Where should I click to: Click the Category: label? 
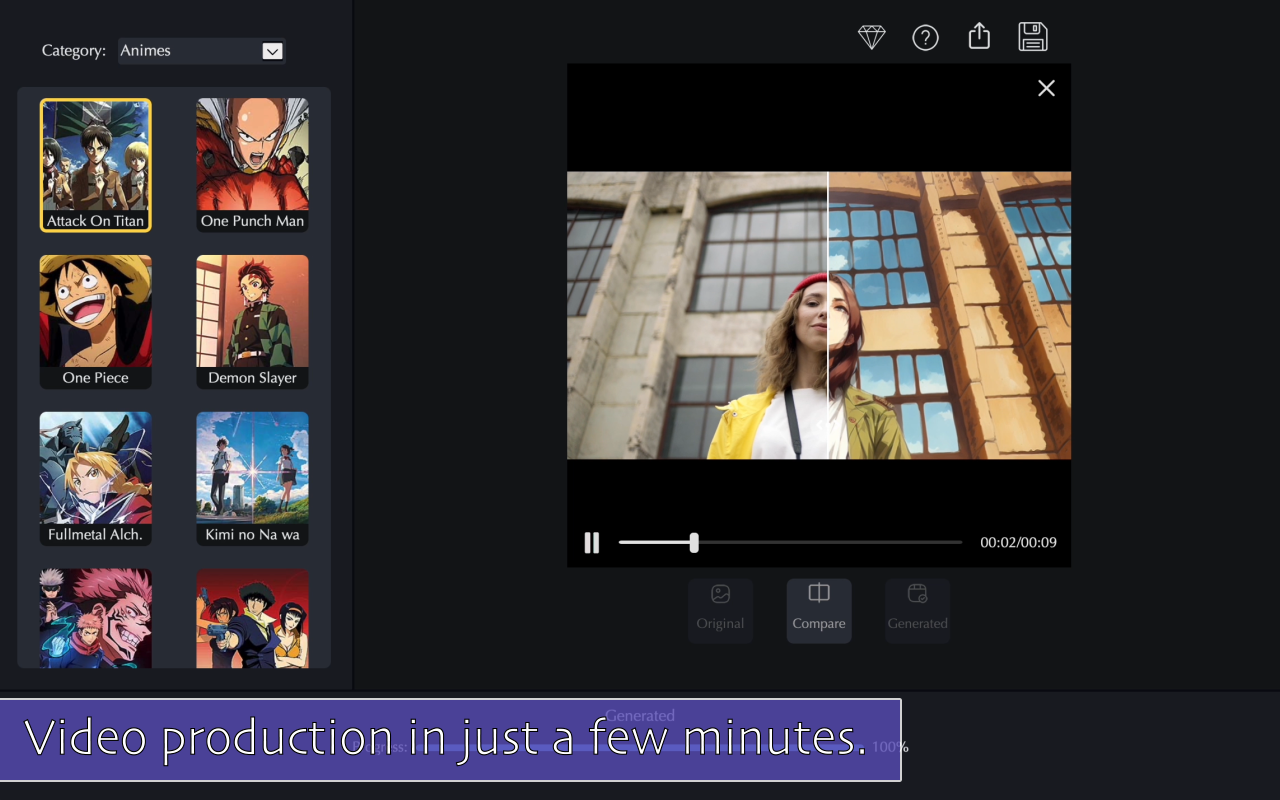coord(74,51)
